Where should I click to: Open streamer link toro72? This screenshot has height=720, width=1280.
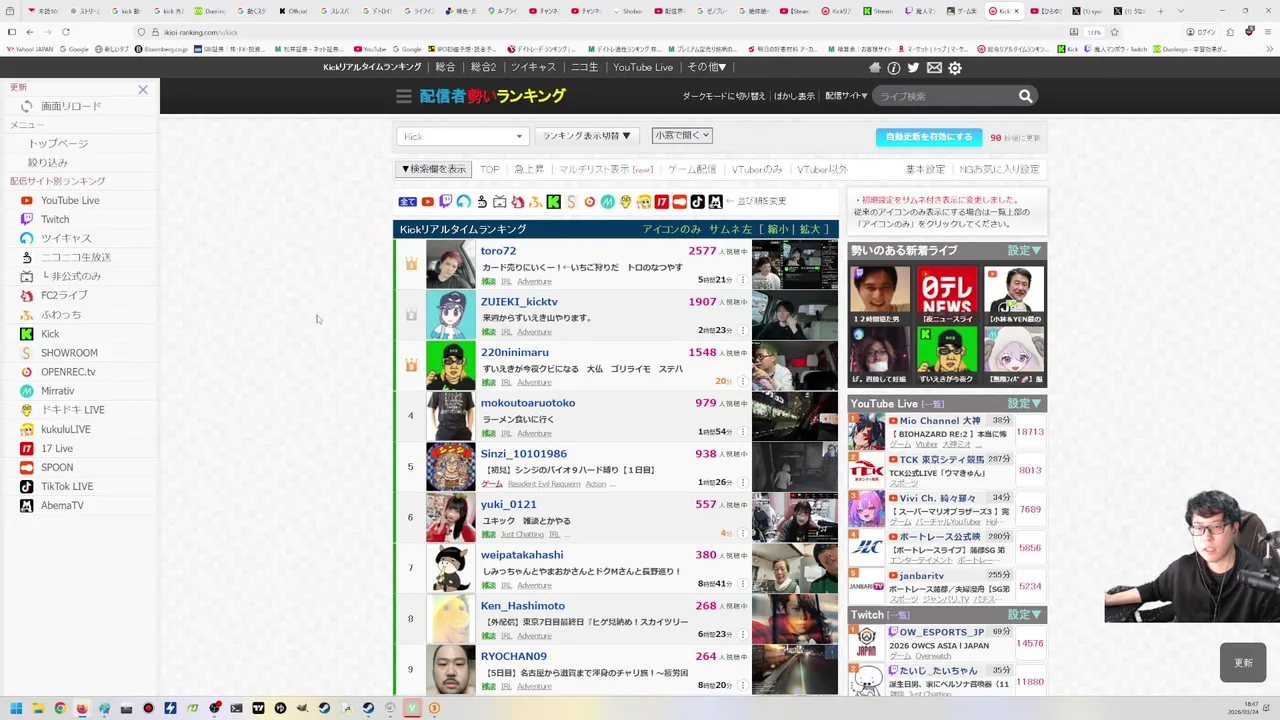tap(498, 251)
